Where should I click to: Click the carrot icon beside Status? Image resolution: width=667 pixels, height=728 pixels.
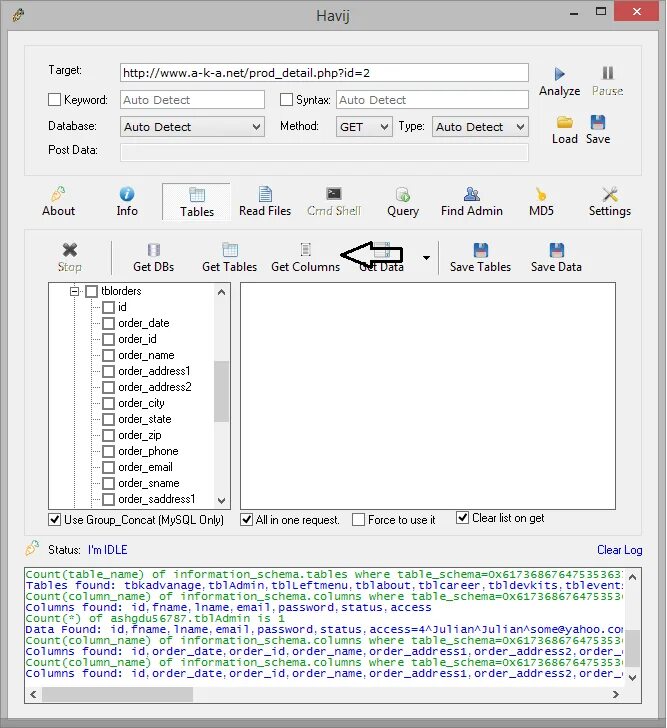(x=32, y=548)
